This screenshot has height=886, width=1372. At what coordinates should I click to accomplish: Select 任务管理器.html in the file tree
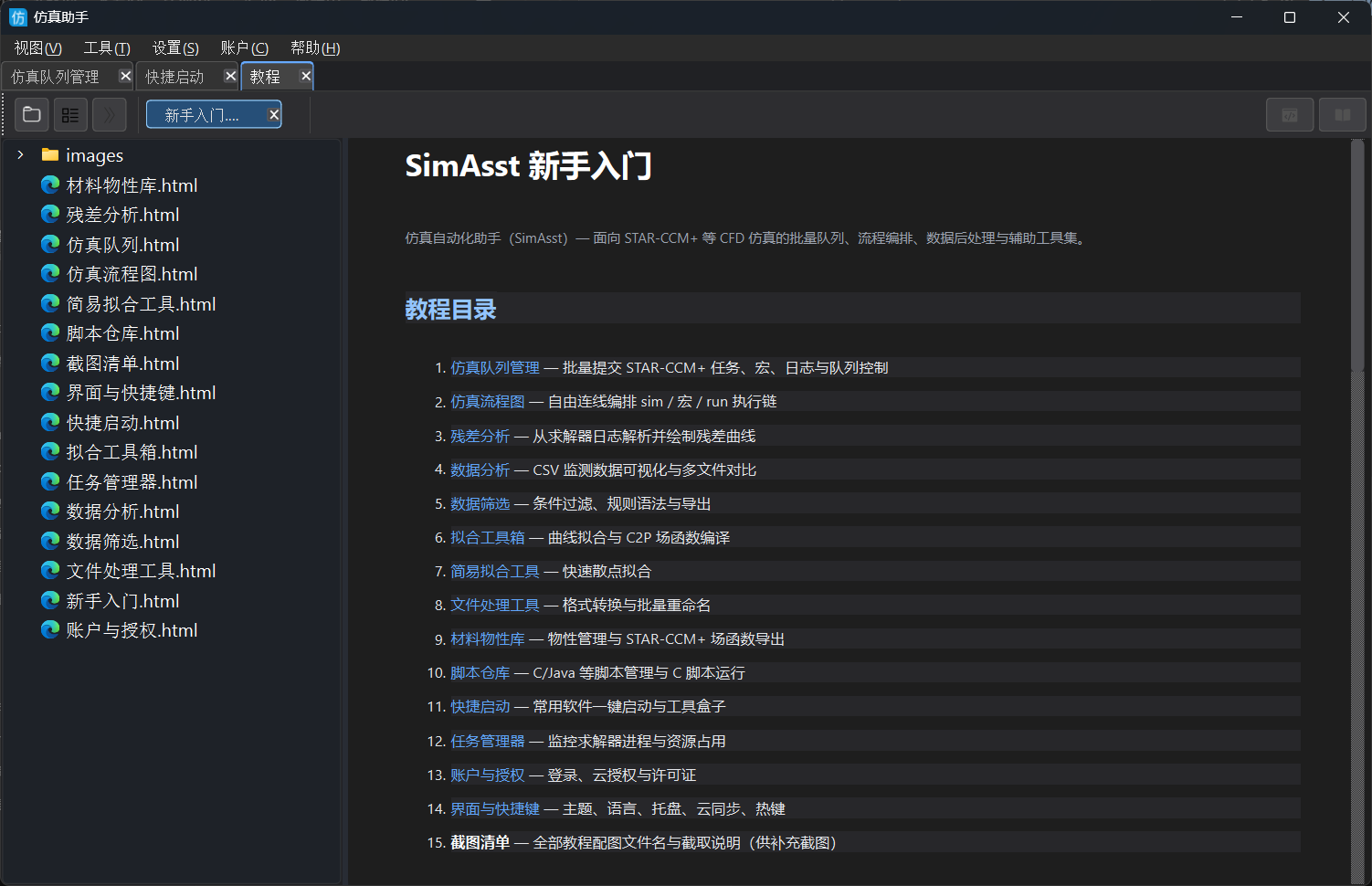coord(132,482)
